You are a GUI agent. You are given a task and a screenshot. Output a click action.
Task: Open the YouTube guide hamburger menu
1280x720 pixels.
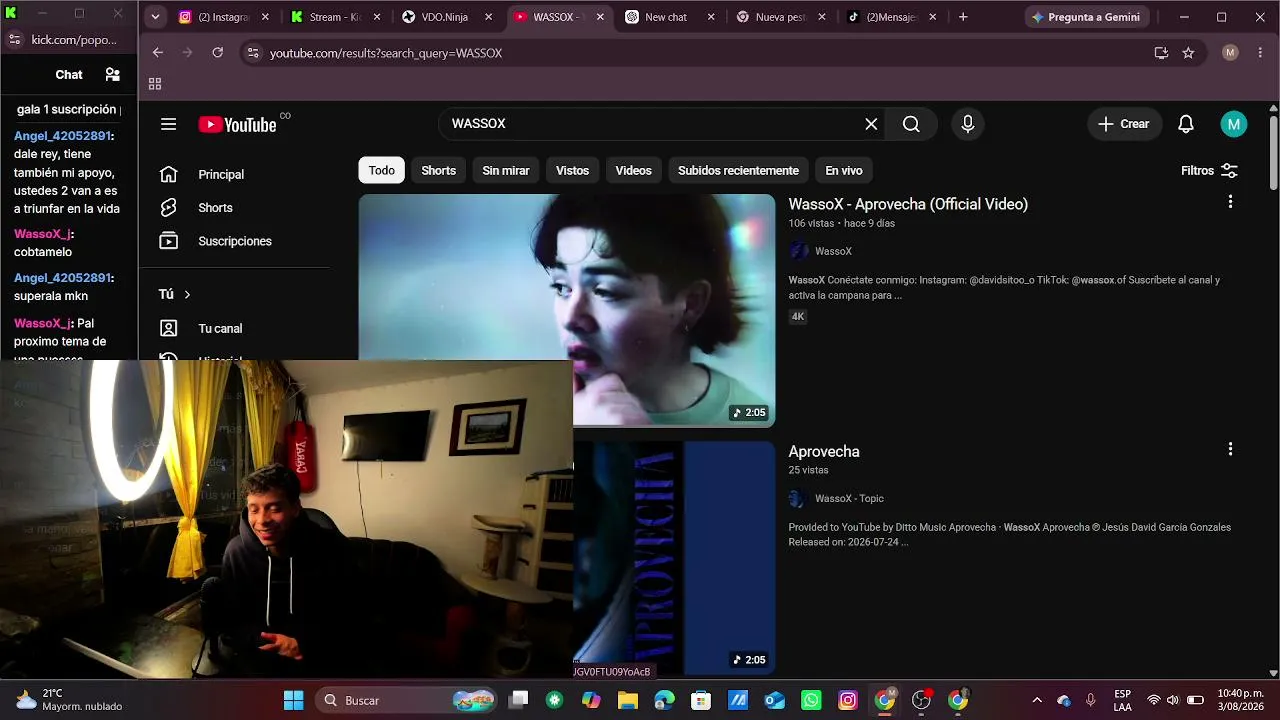coord(168,124)
